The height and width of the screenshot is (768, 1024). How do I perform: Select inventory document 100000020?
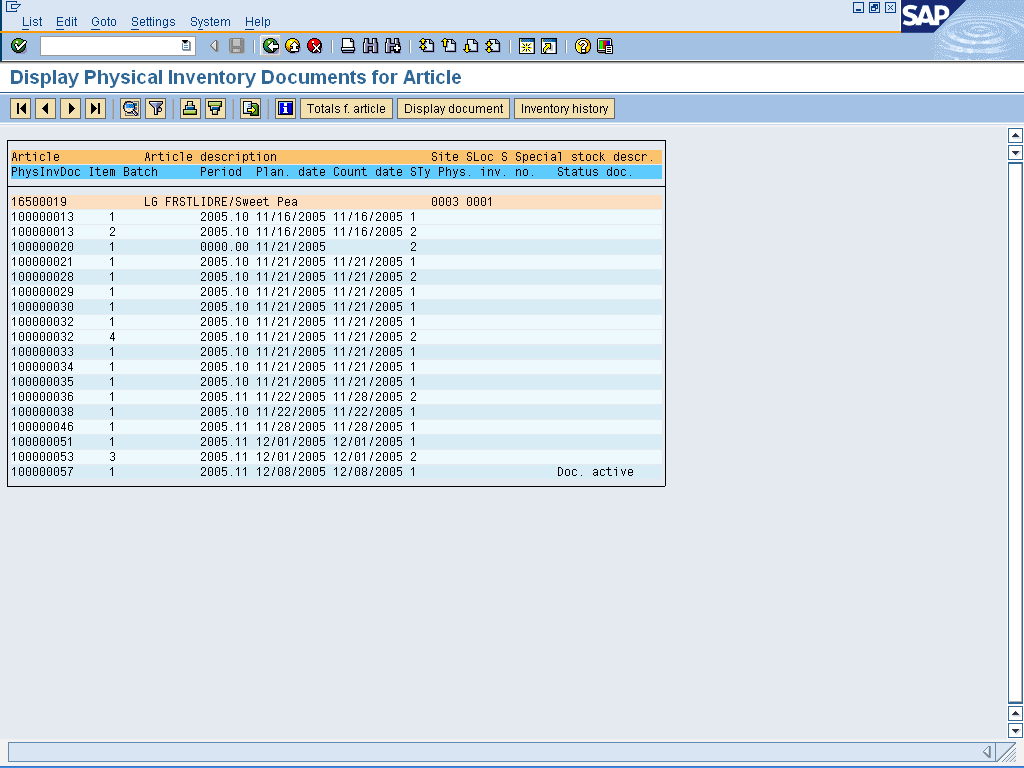pyautogui.click(x=42, y=247)
